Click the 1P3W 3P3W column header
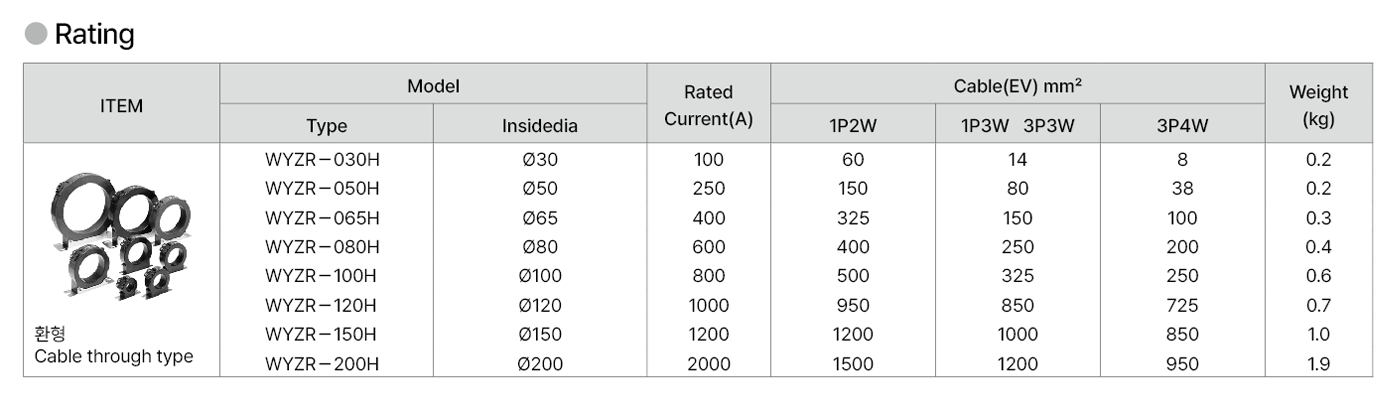The height and width of the screenshot is (402, 1395). pos(1017,126)
